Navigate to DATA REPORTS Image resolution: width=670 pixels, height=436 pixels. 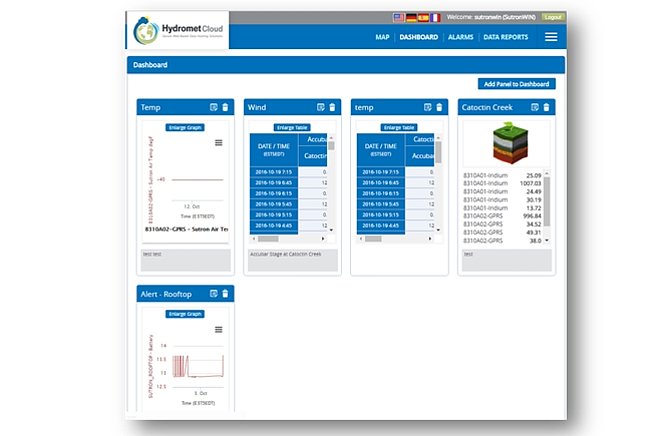pyautogui.click(x=506, y=37)
